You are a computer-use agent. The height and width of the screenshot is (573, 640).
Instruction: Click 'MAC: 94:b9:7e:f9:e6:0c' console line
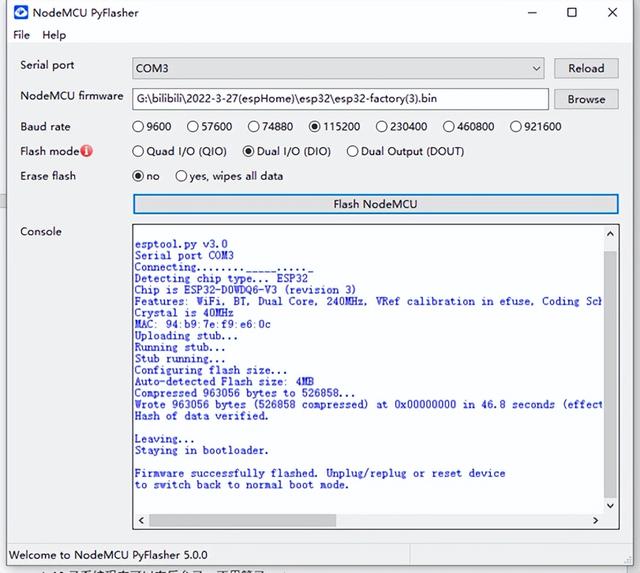203,324
